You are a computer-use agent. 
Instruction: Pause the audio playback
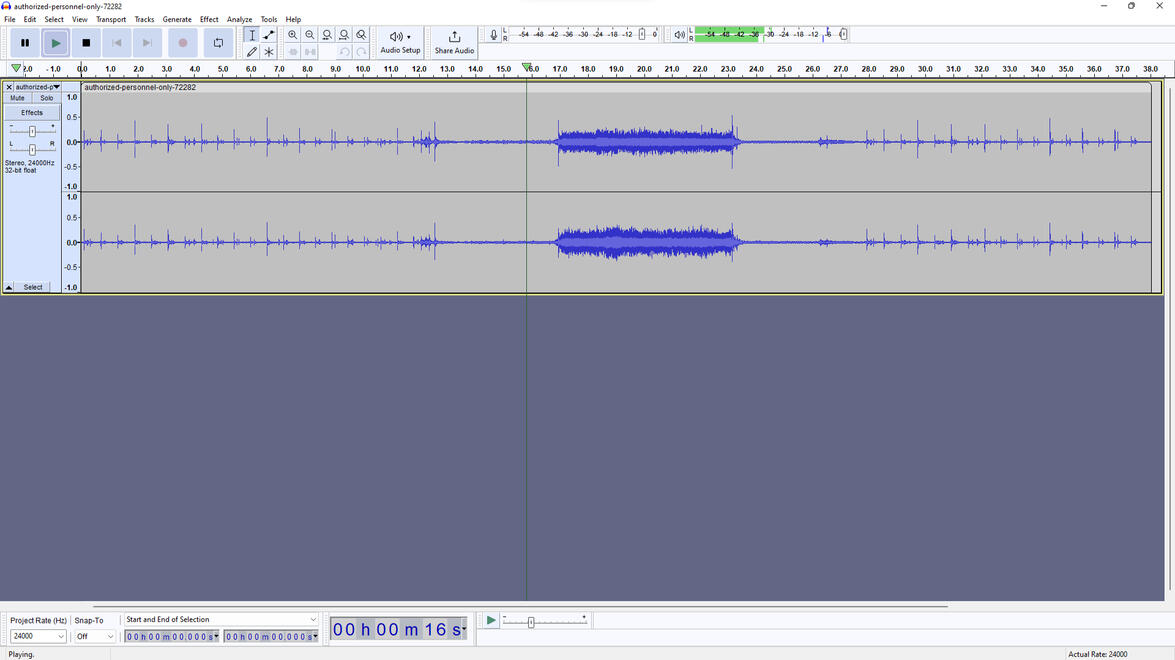coord(25,43)
